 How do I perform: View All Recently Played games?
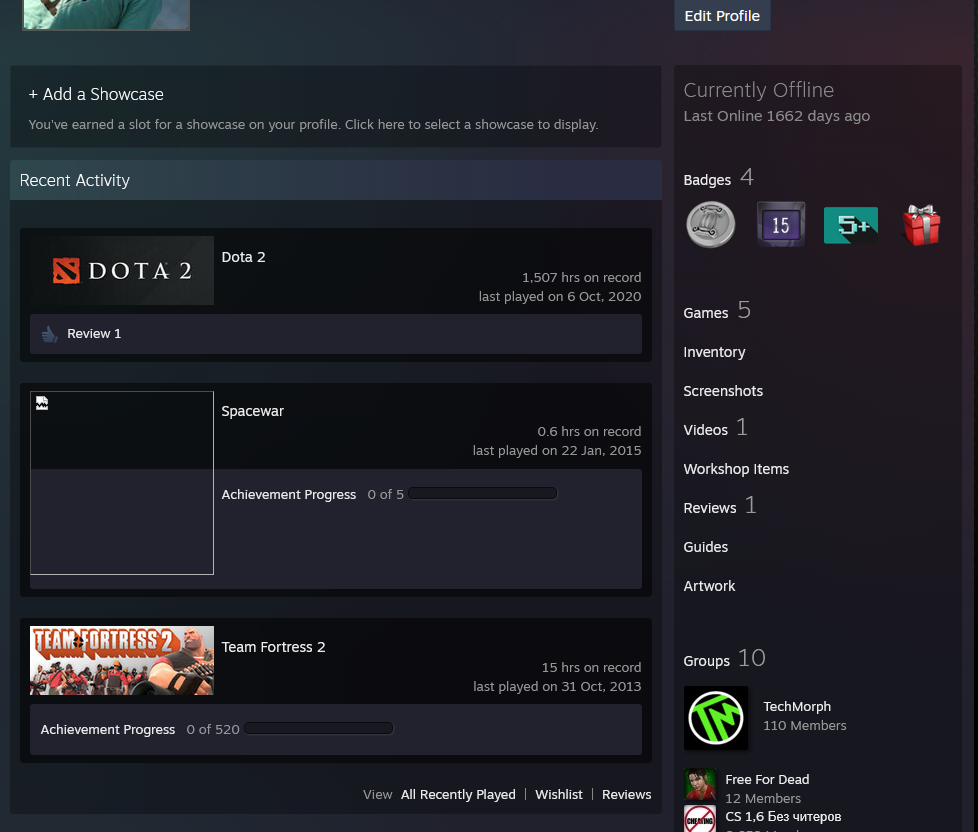[458, 795]
